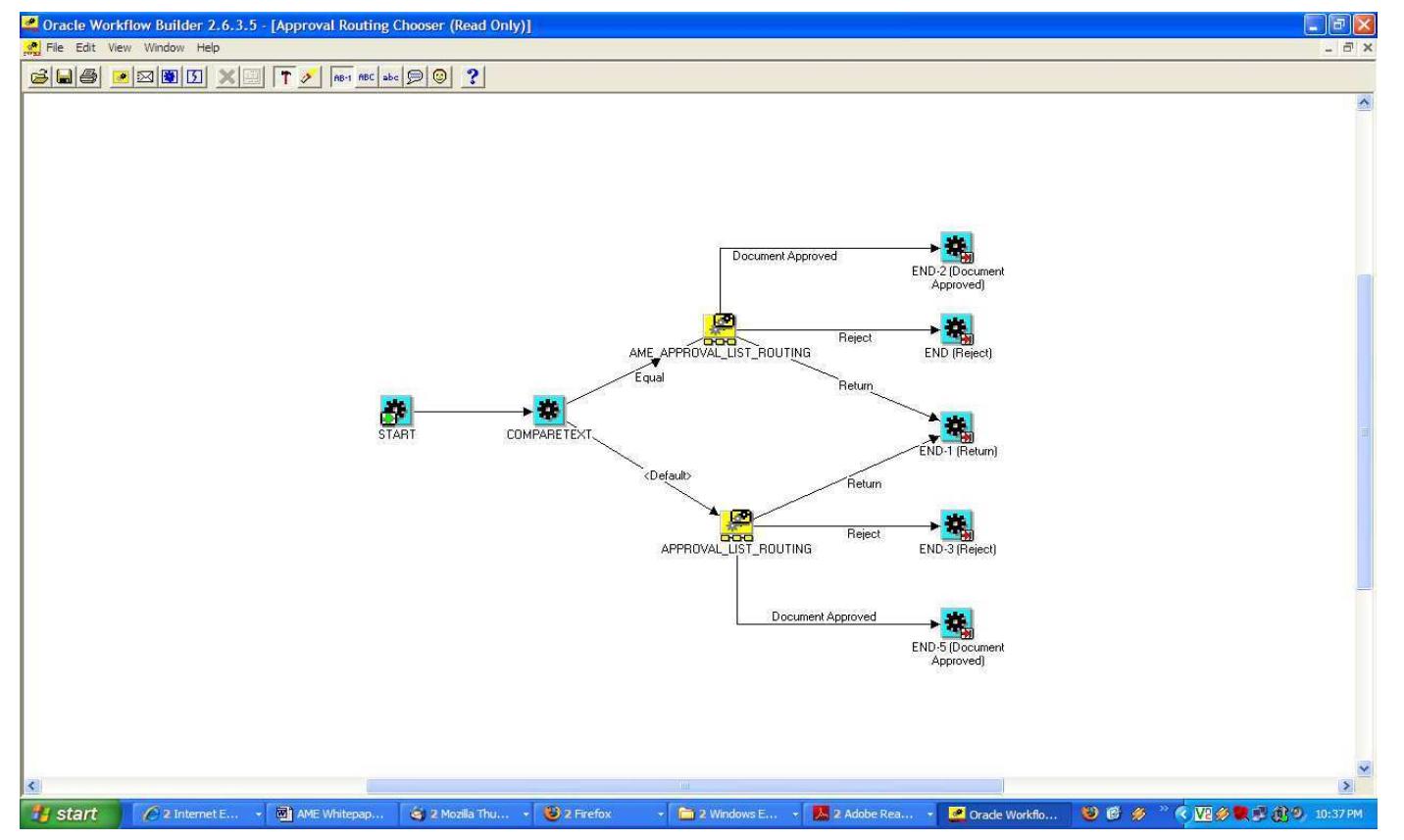The width and height of the screenshot is (1404, 840).
Task: Select the APPROVAL_LIST_ROUTING process node
Action: (x=737, y=525)
